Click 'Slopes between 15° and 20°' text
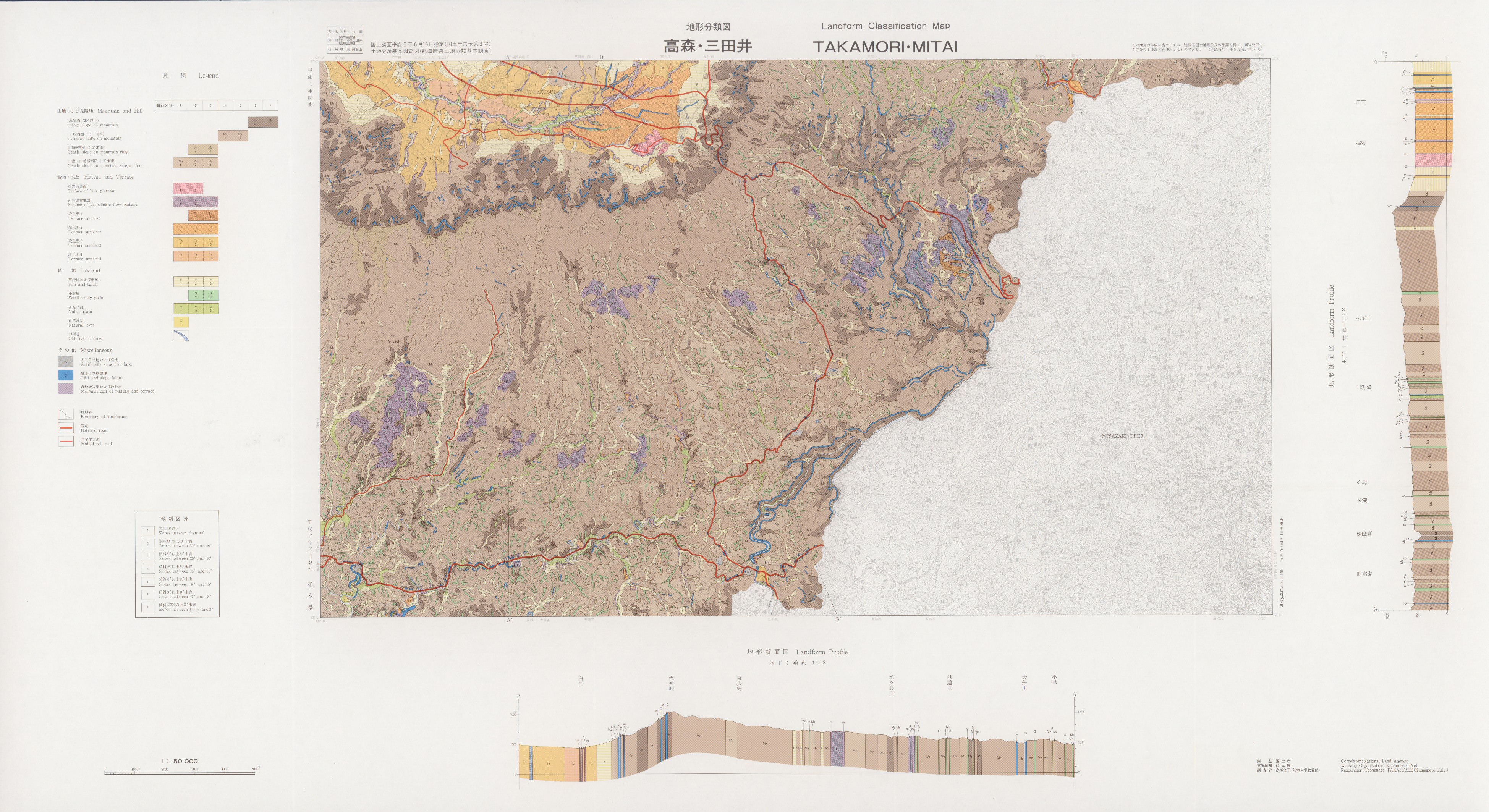 [x=185, y=572]
